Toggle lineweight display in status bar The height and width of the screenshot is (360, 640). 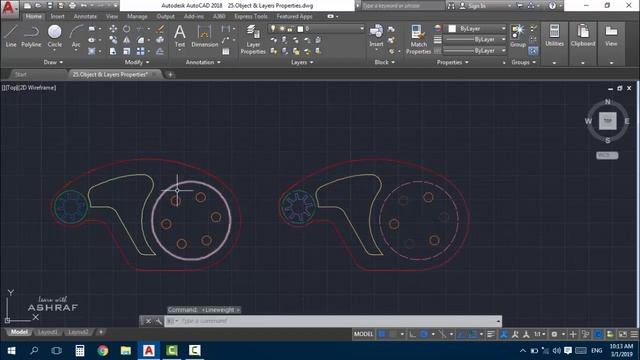pos(491,334)
